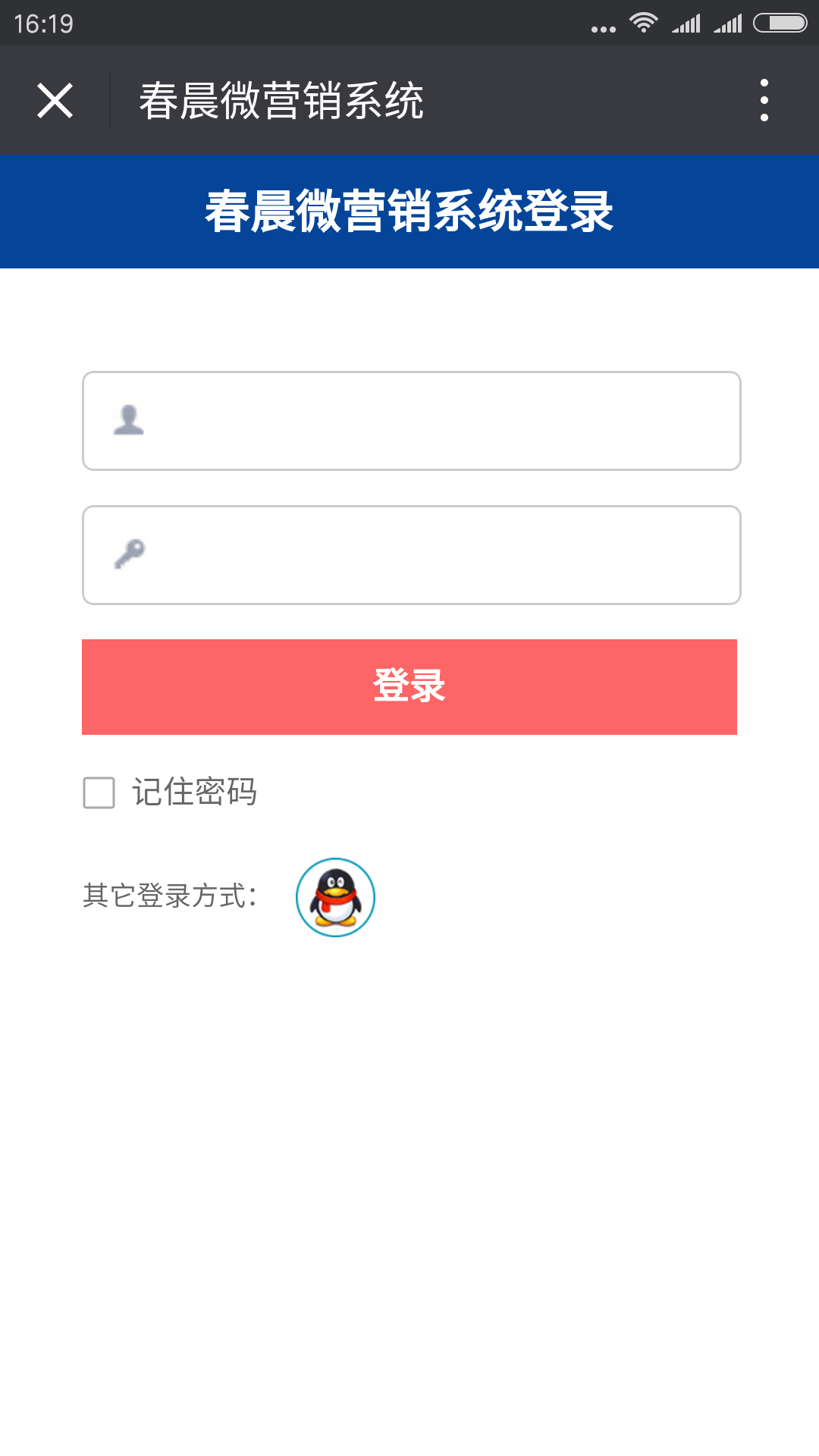Tap the blank area below QQ login

click(409, 1198)
